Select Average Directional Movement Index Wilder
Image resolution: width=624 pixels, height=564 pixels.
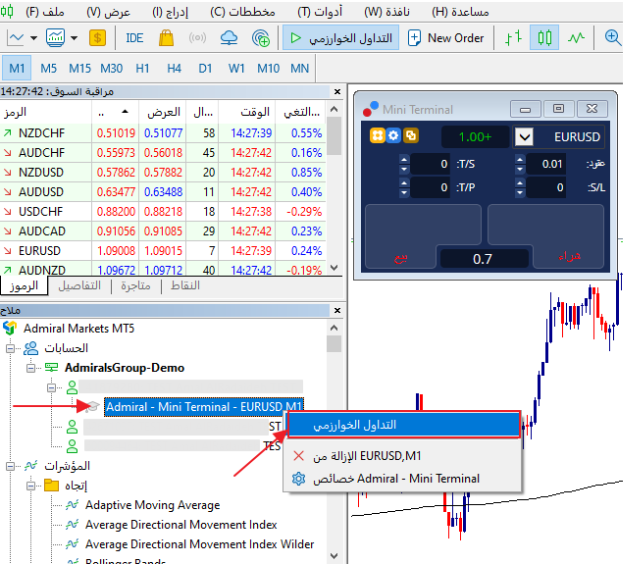200,544
